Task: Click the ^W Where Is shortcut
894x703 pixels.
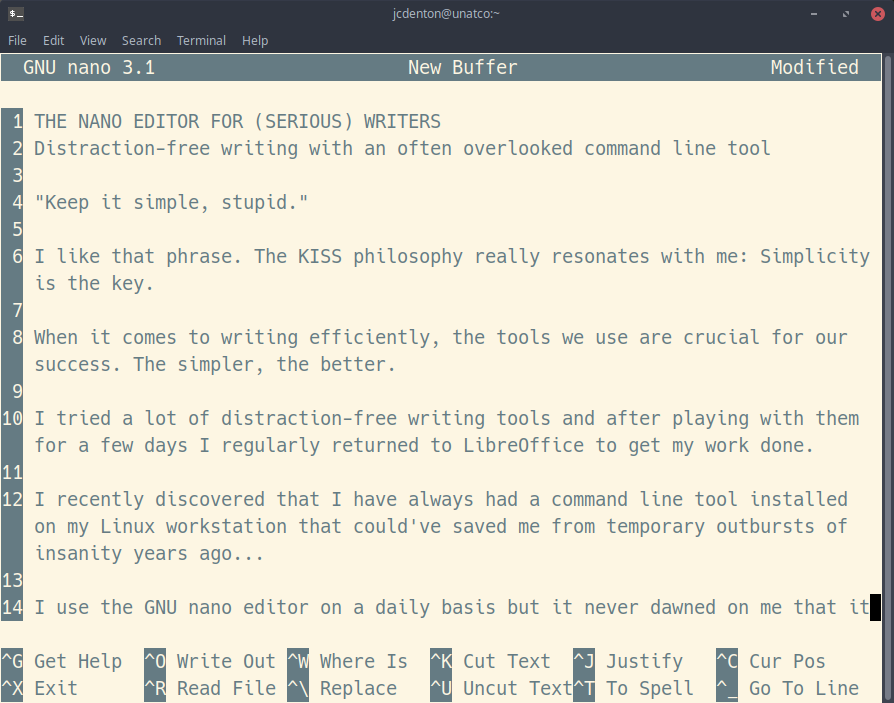Action: pos(348,661)
